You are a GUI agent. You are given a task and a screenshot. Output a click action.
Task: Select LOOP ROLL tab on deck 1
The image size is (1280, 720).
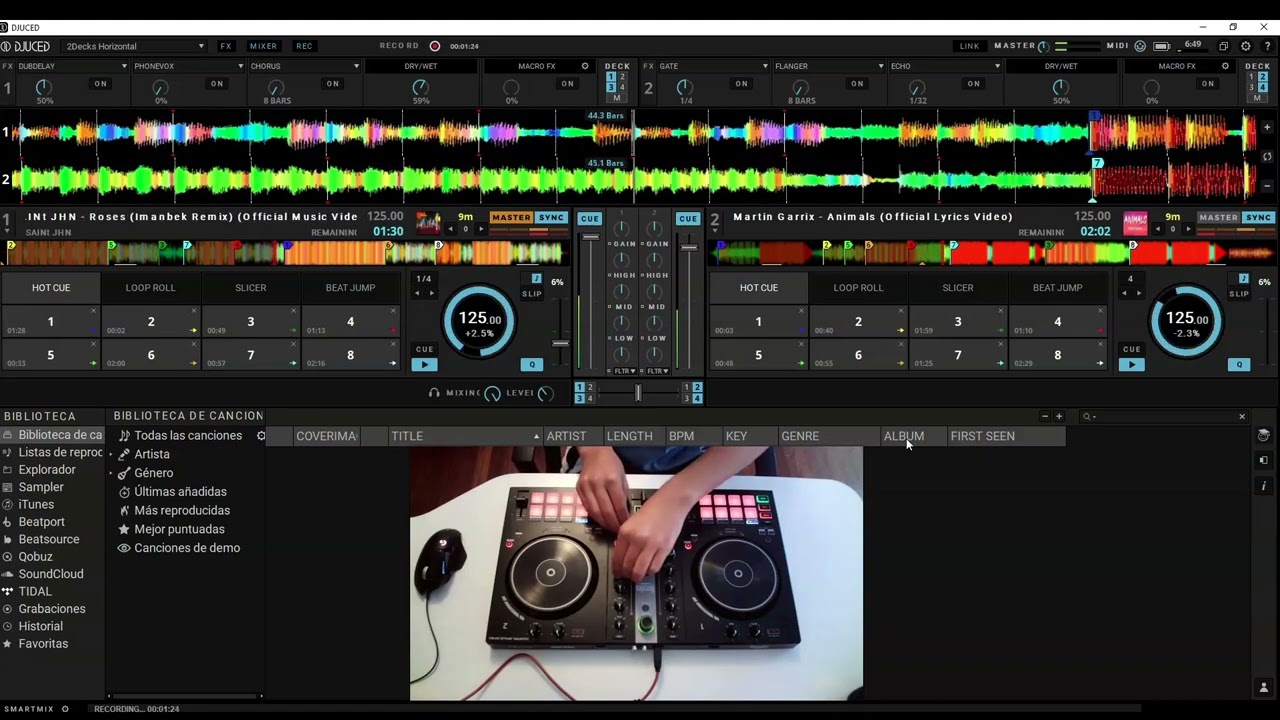(151, 288)
